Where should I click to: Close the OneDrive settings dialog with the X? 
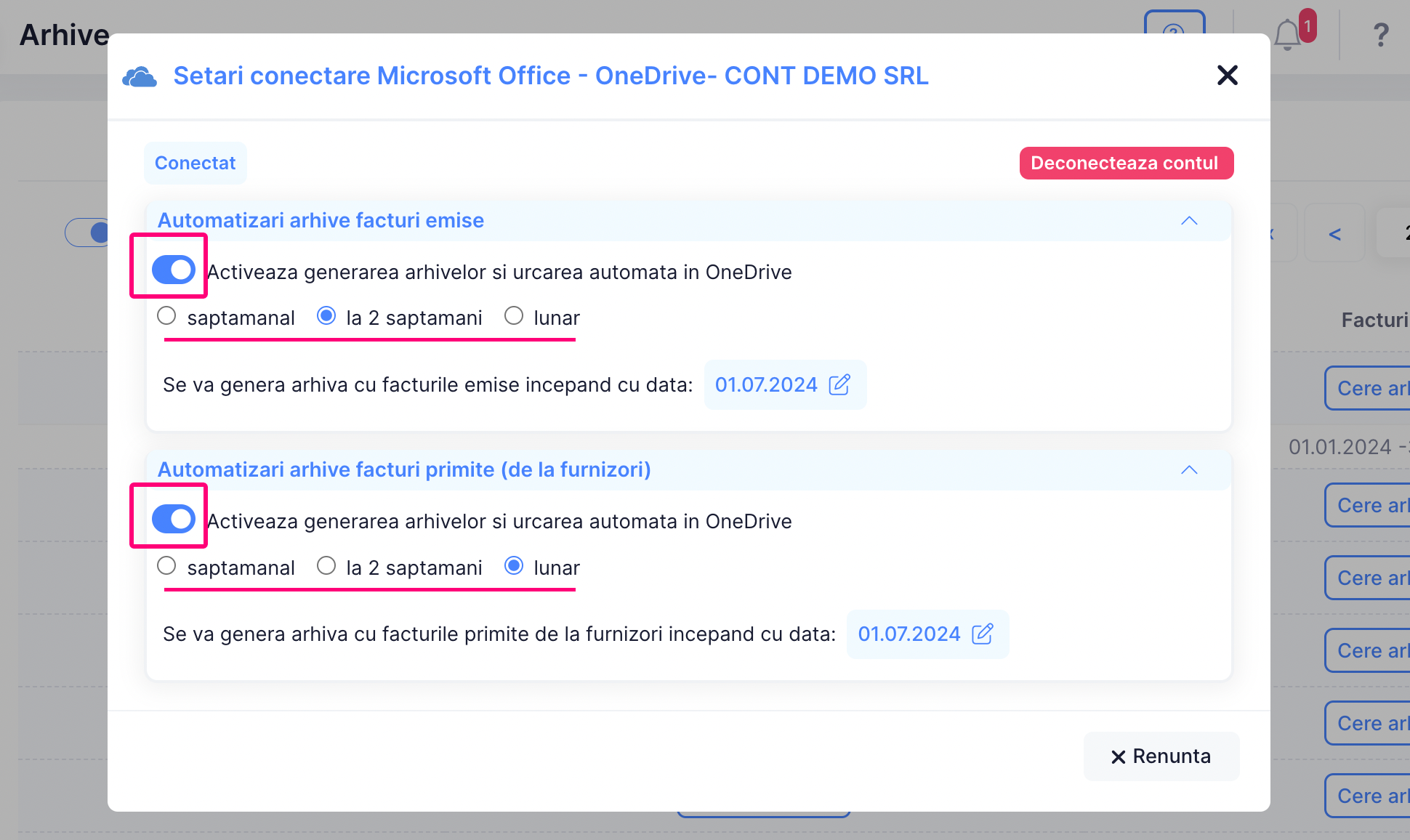pos(1227,75)
